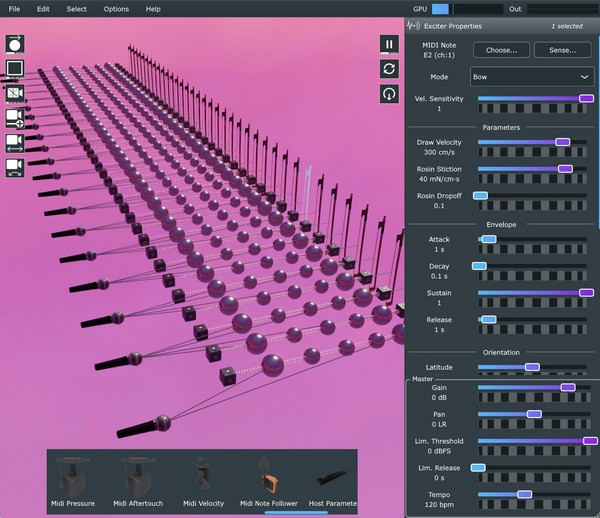Click the camera rotate icon
Screen dimensions: 600x518
pyautogui.click(x=15, y=167)
